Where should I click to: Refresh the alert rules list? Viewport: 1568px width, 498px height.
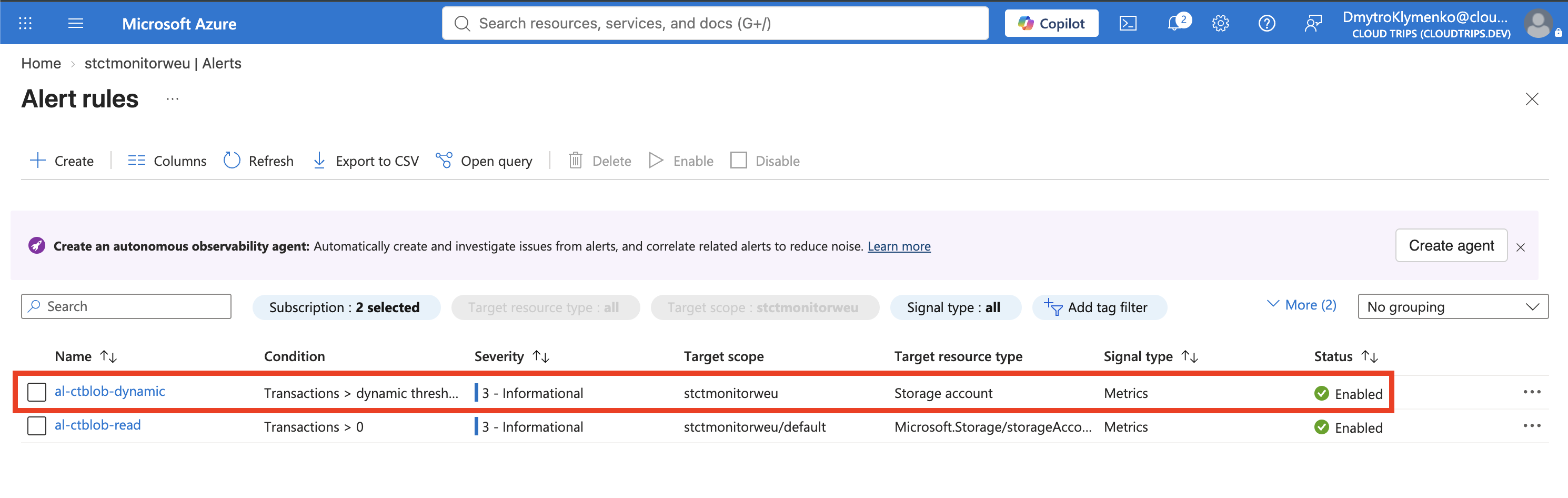point(258,161)
